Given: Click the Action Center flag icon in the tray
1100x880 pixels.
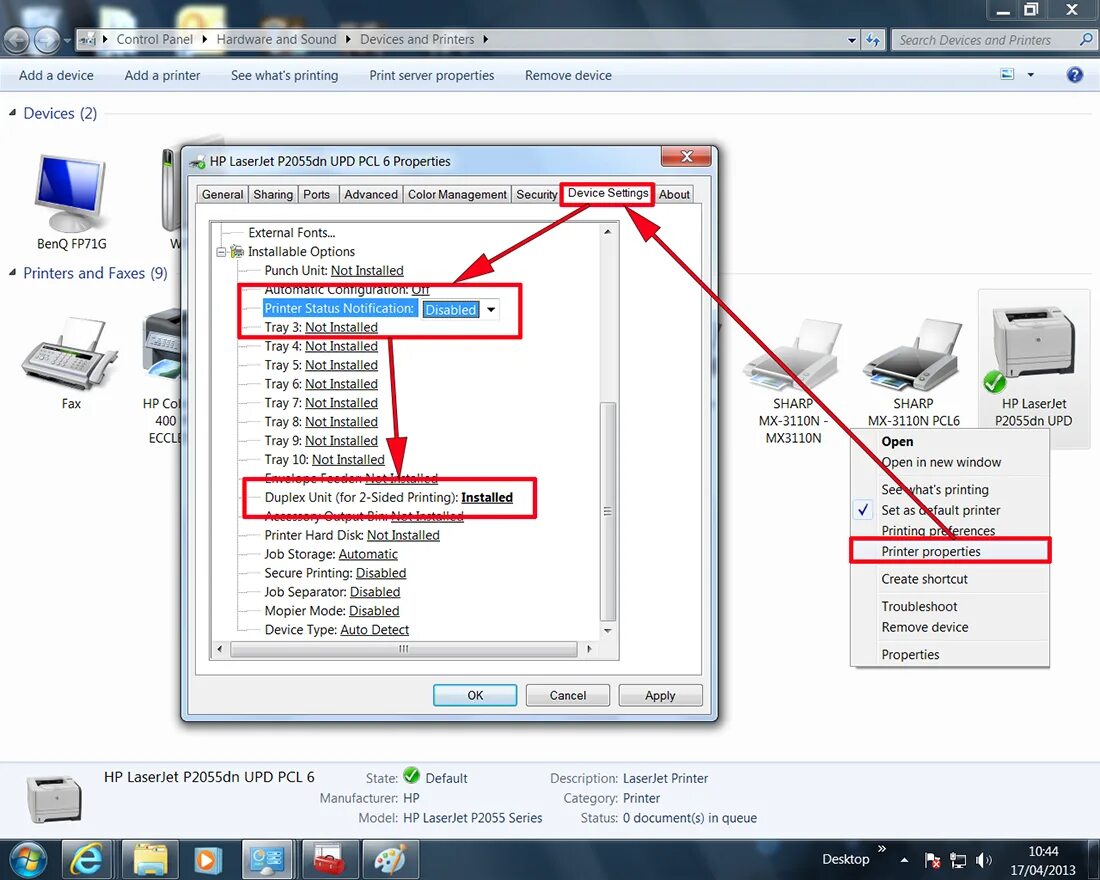Looking at the screenshot, I should [x=932, y=860].
